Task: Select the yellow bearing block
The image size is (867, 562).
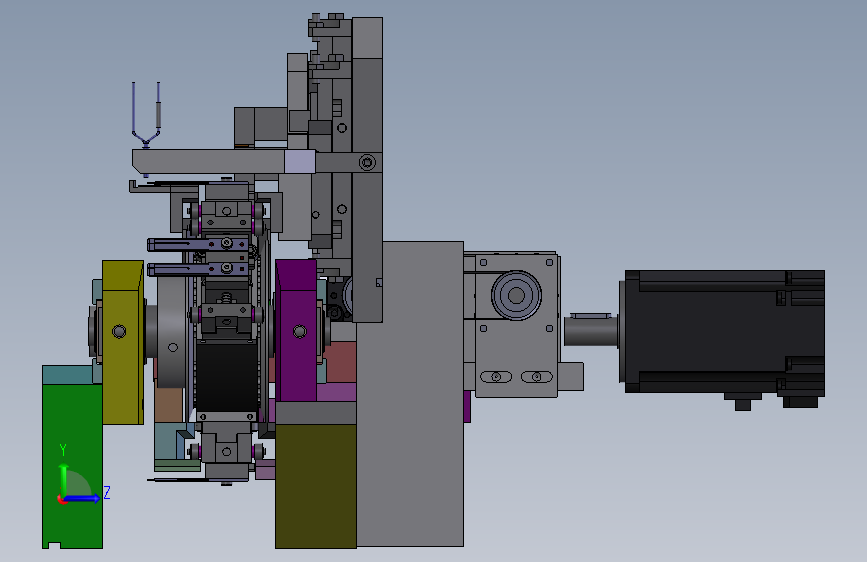Action: [123, 342]
